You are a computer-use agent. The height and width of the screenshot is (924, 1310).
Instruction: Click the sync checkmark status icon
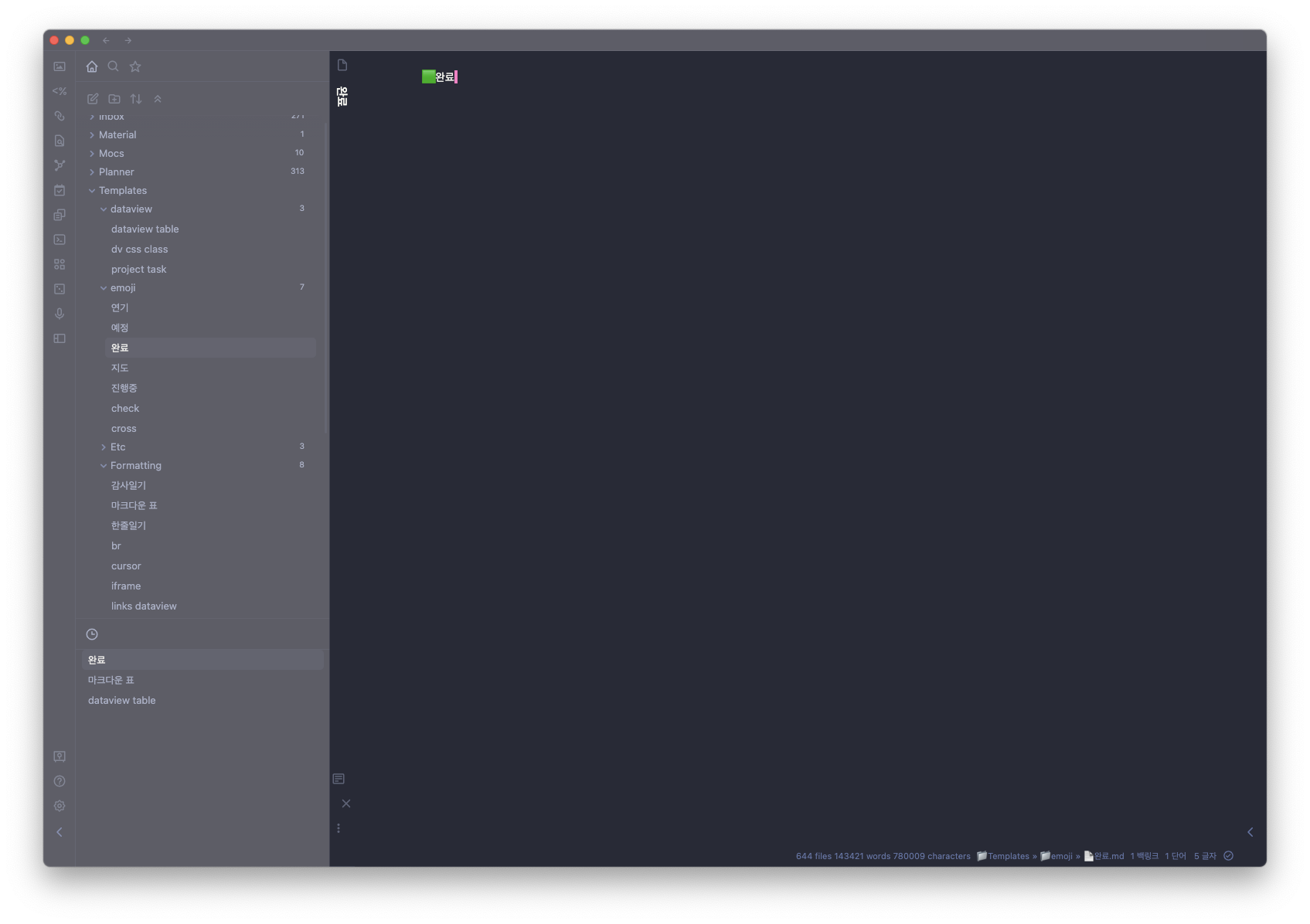click(x=1229, y=856)
